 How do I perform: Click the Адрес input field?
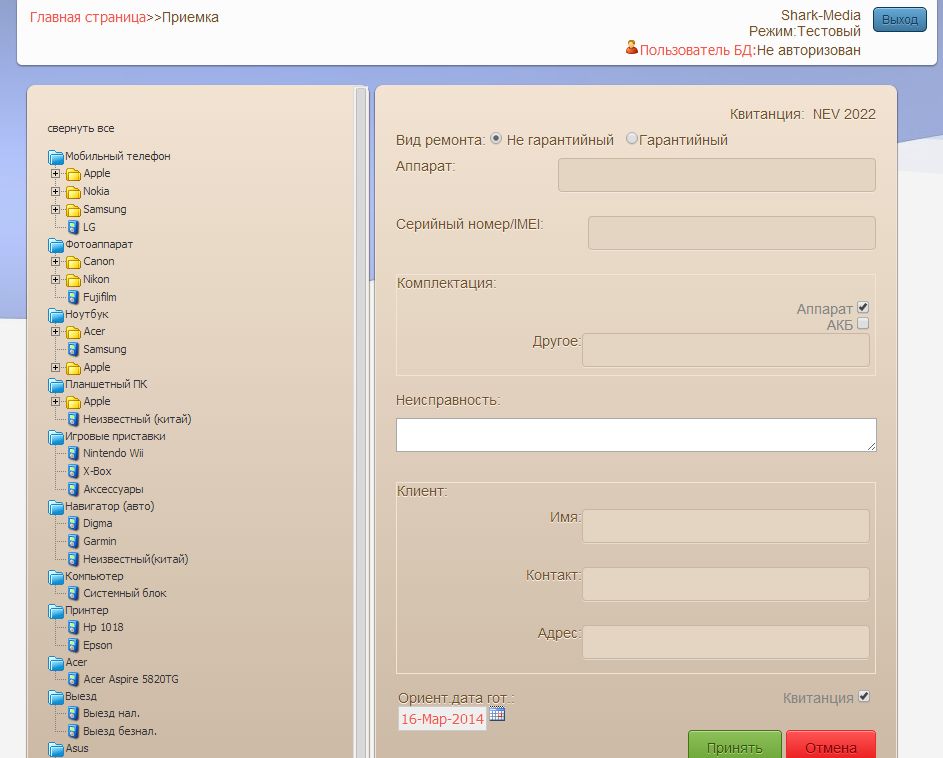(725, 642)
